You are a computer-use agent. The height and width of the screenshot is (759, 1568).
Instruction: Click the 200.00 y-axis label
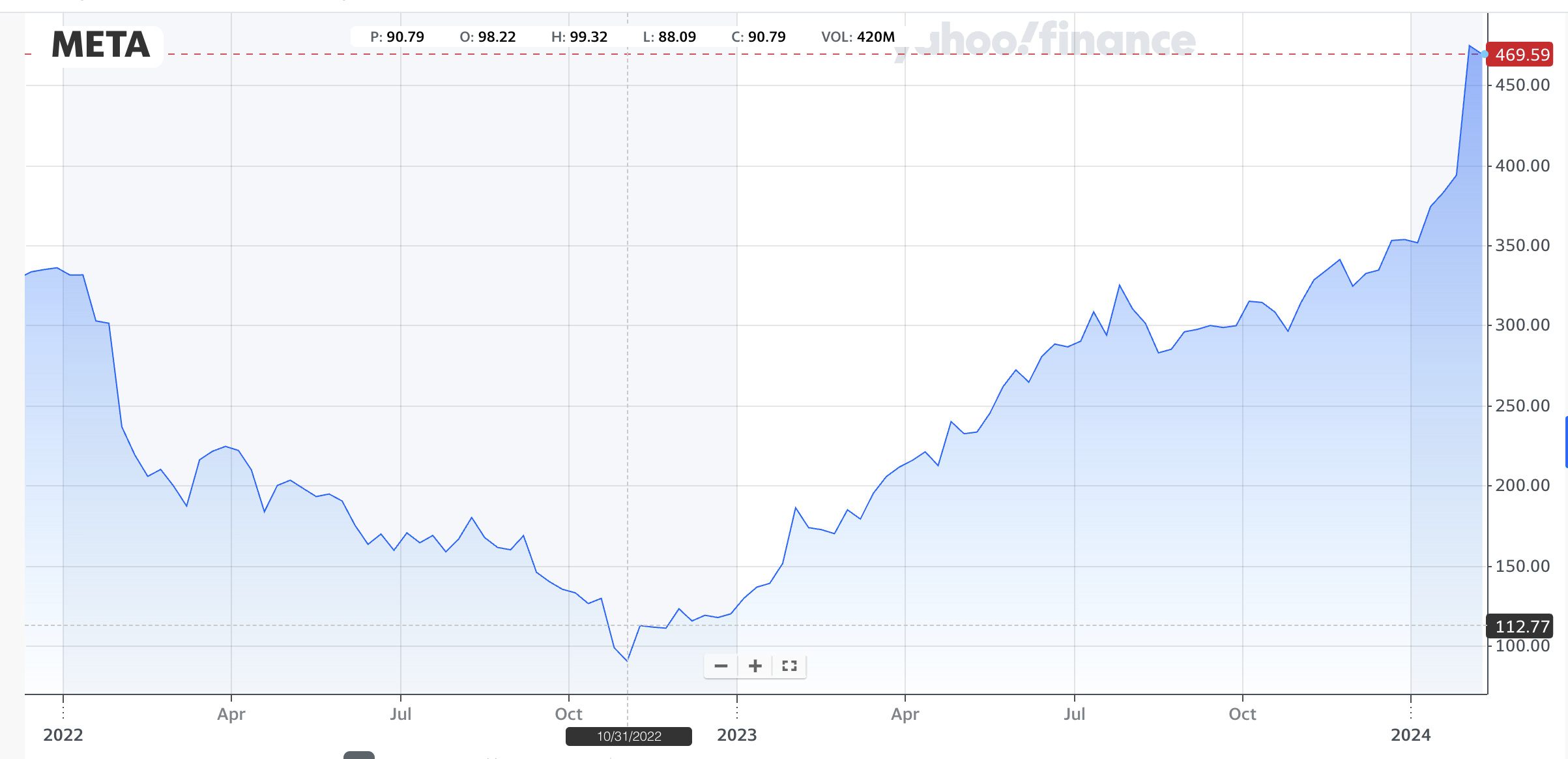point(1522,486)
